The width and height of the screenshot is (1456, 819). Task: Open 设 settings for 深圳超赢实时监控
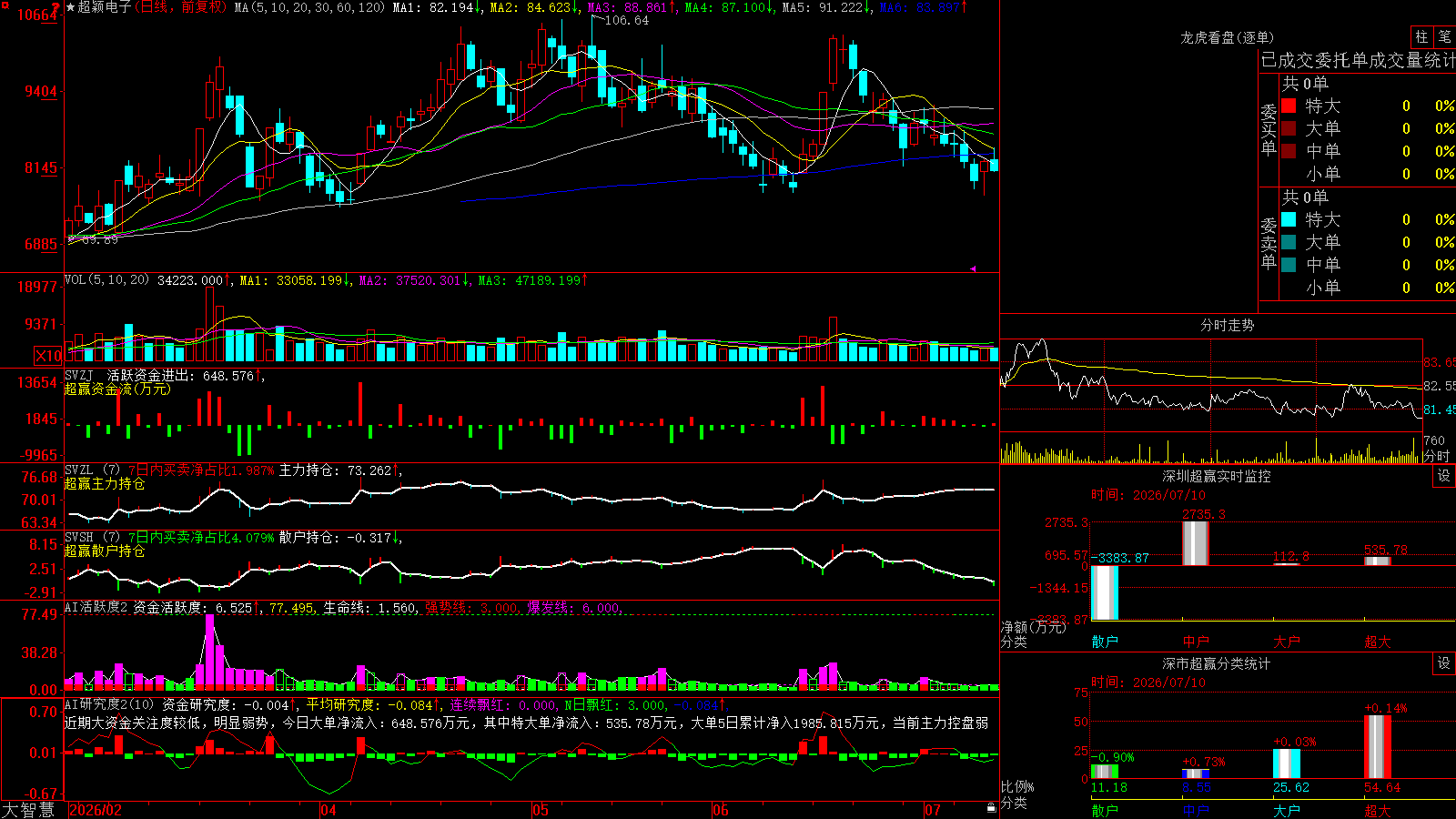click(x=1444, y=476)
